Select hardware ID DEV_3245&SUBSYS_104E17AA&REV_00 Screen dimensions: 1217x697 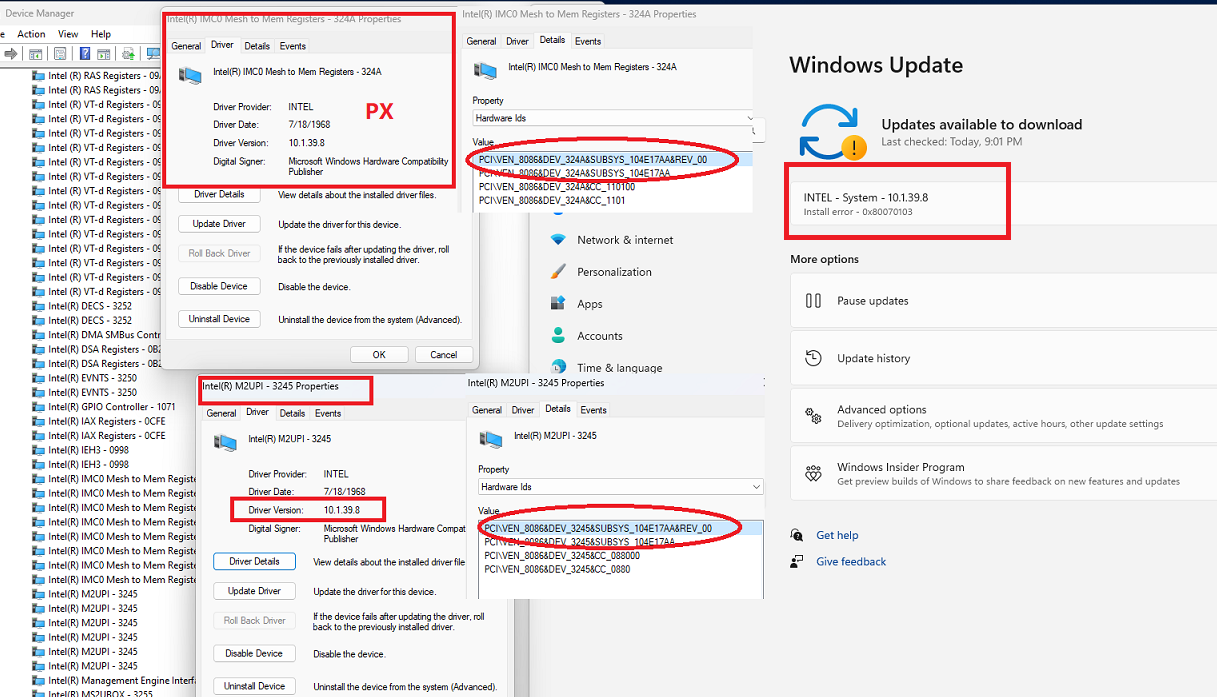598,528
